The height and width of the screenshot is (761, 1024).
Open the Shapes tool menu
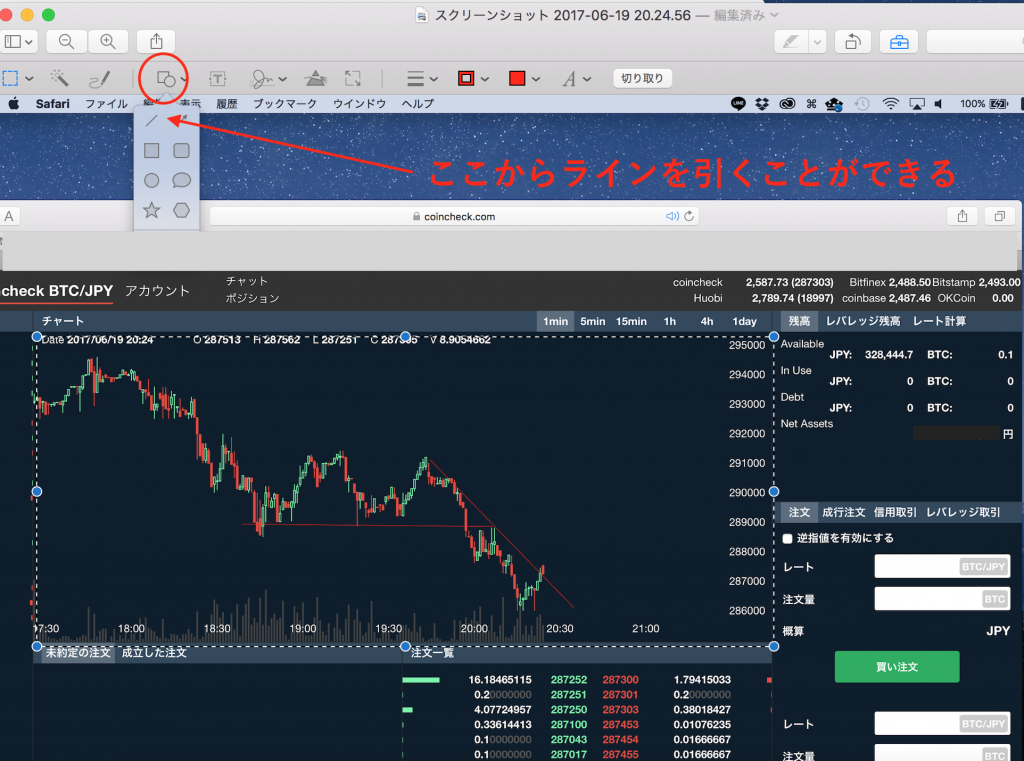pos(166,78)
